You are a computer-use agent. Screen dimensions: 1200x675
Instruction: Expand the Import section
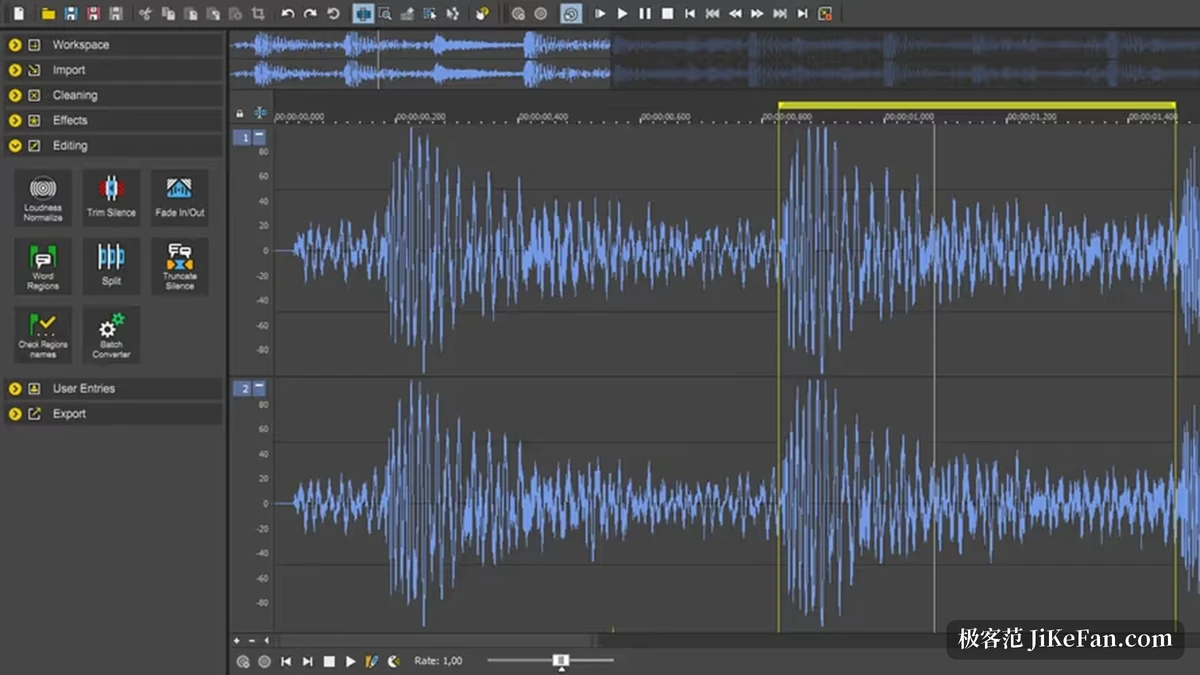pyautogui.click(x=15, y=70)
